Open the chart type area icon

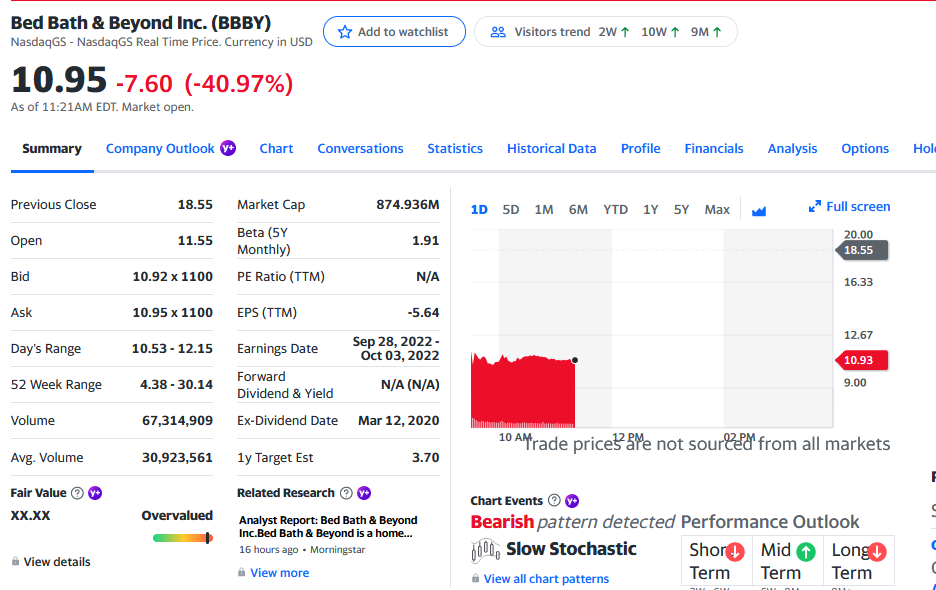tap(759, 210)
